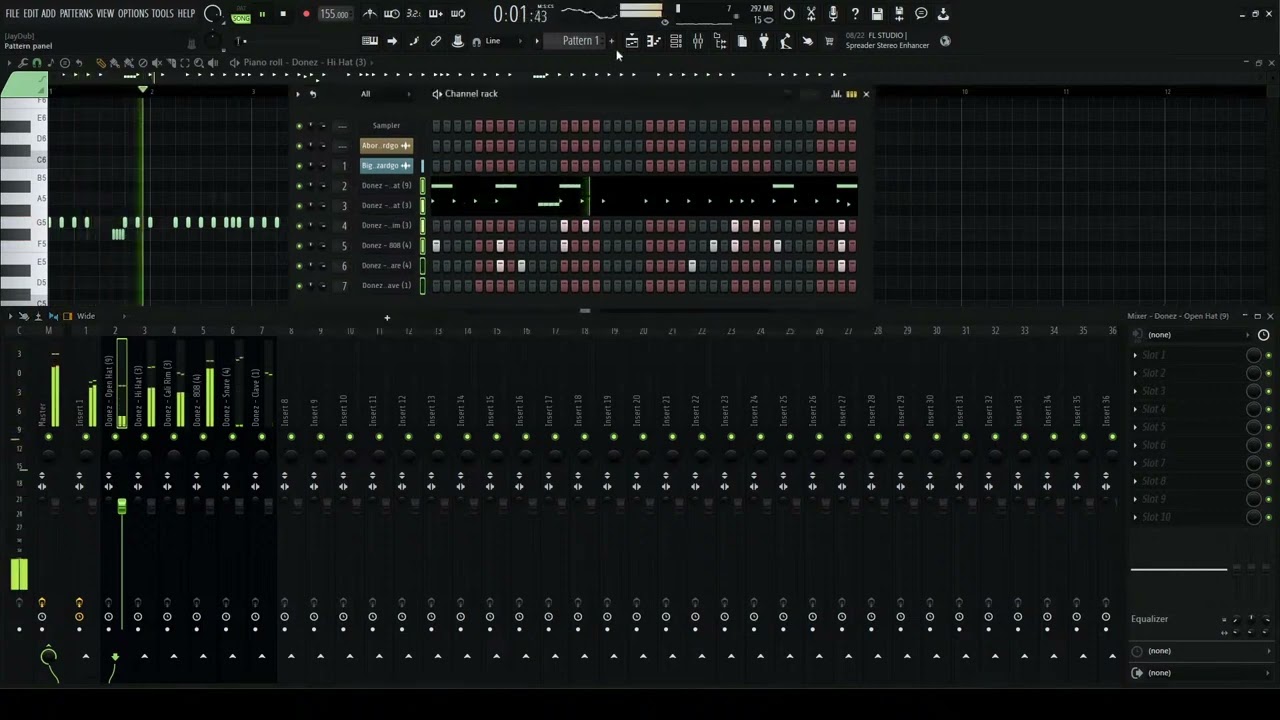1280x720 pixels.
Task: Mute the Donez - 808 (4) channel
Action: click(x=298, y=246)
